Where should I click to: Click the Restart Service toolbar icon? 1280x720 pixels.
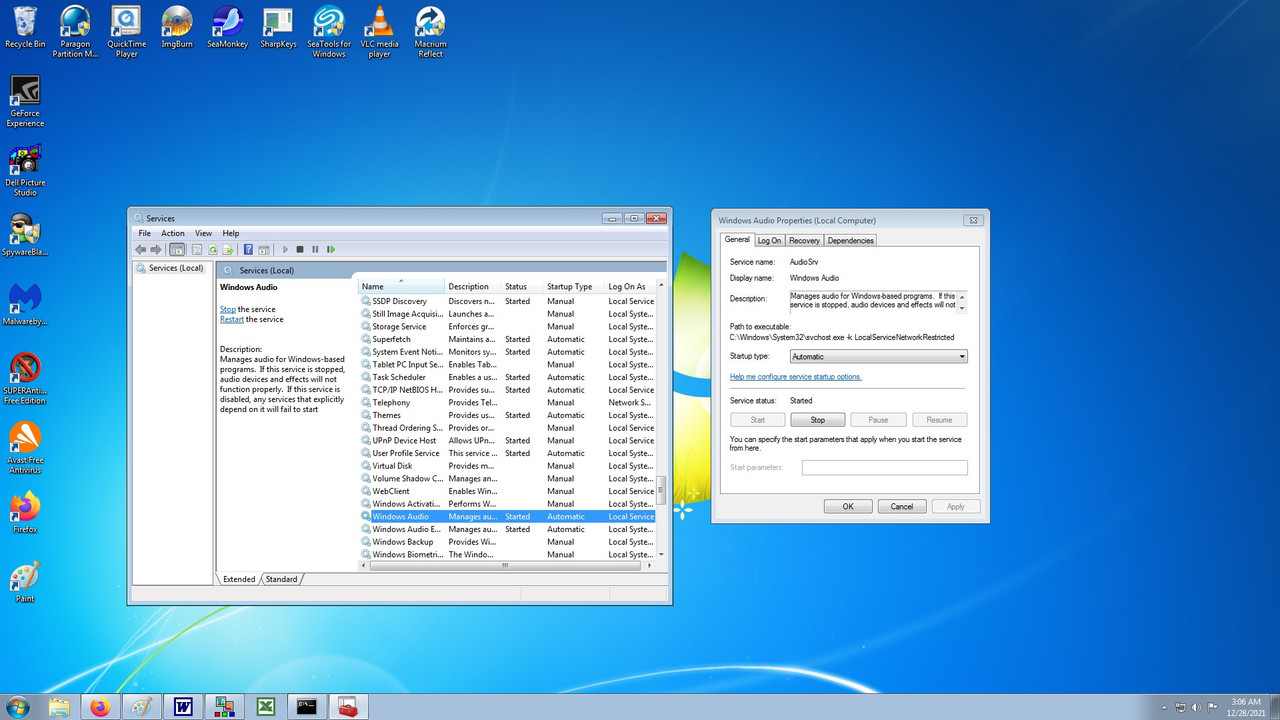pos(331,249)
